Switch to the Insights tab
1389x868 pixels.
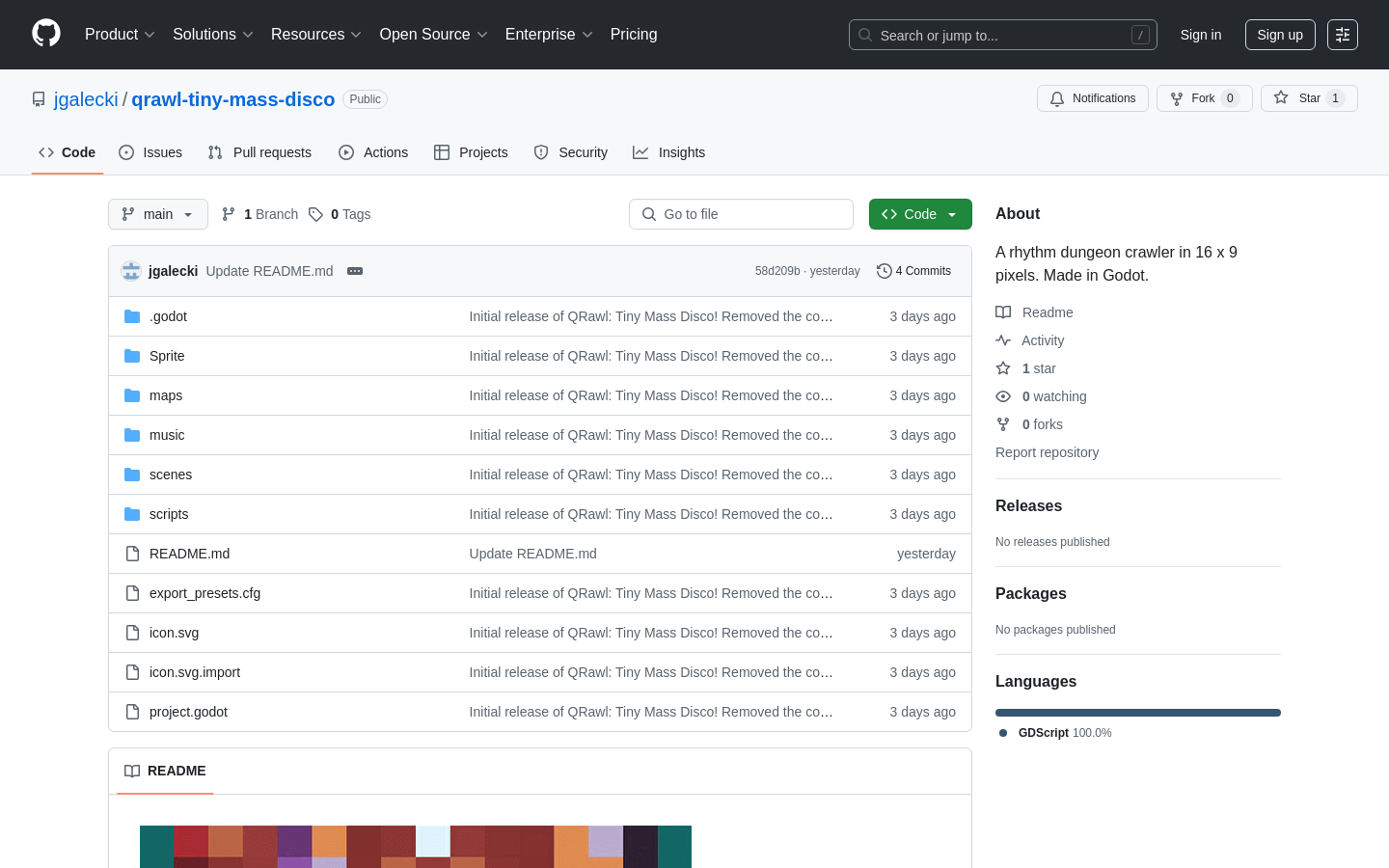pyautogui.click(x=669, y=152)
